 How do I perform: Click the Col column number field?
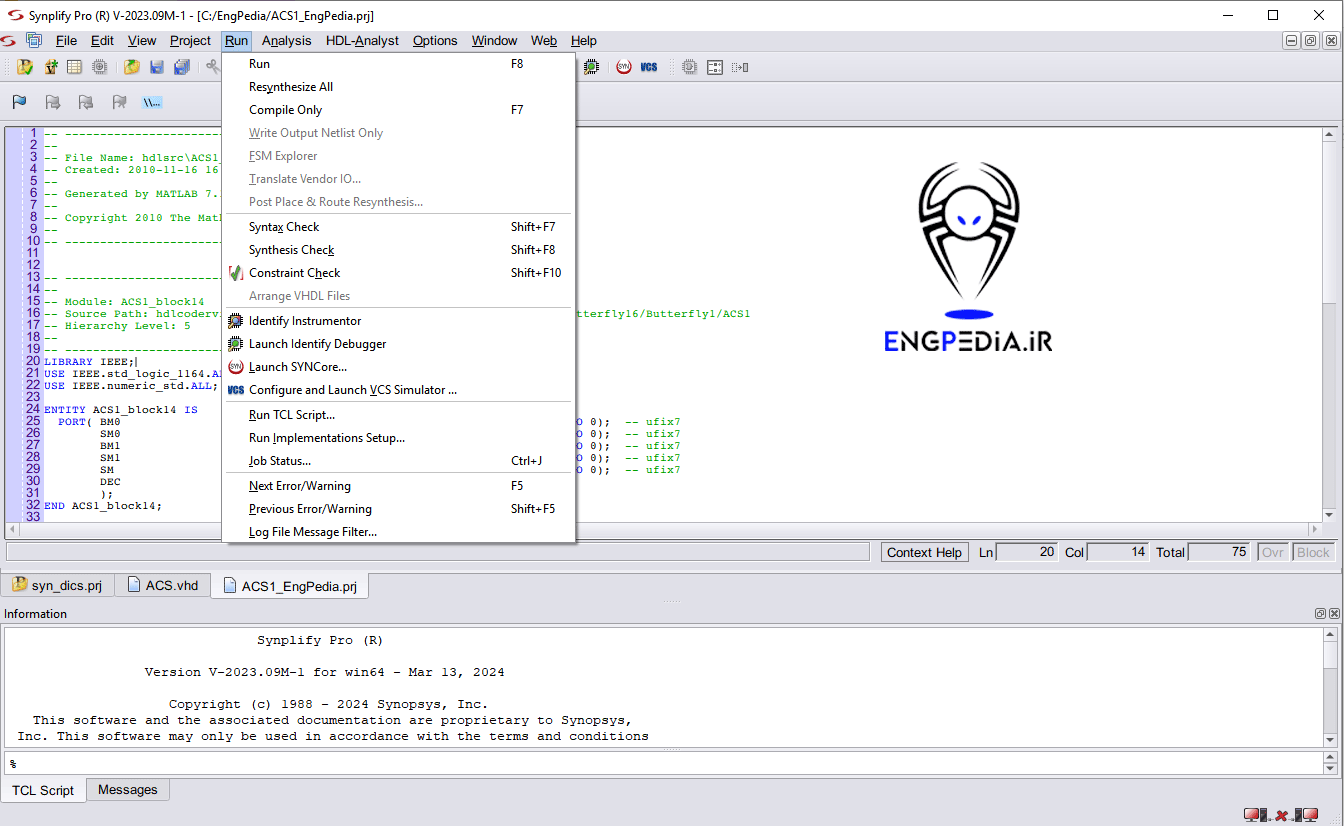pyautogui.click(x=1117, y=552)
